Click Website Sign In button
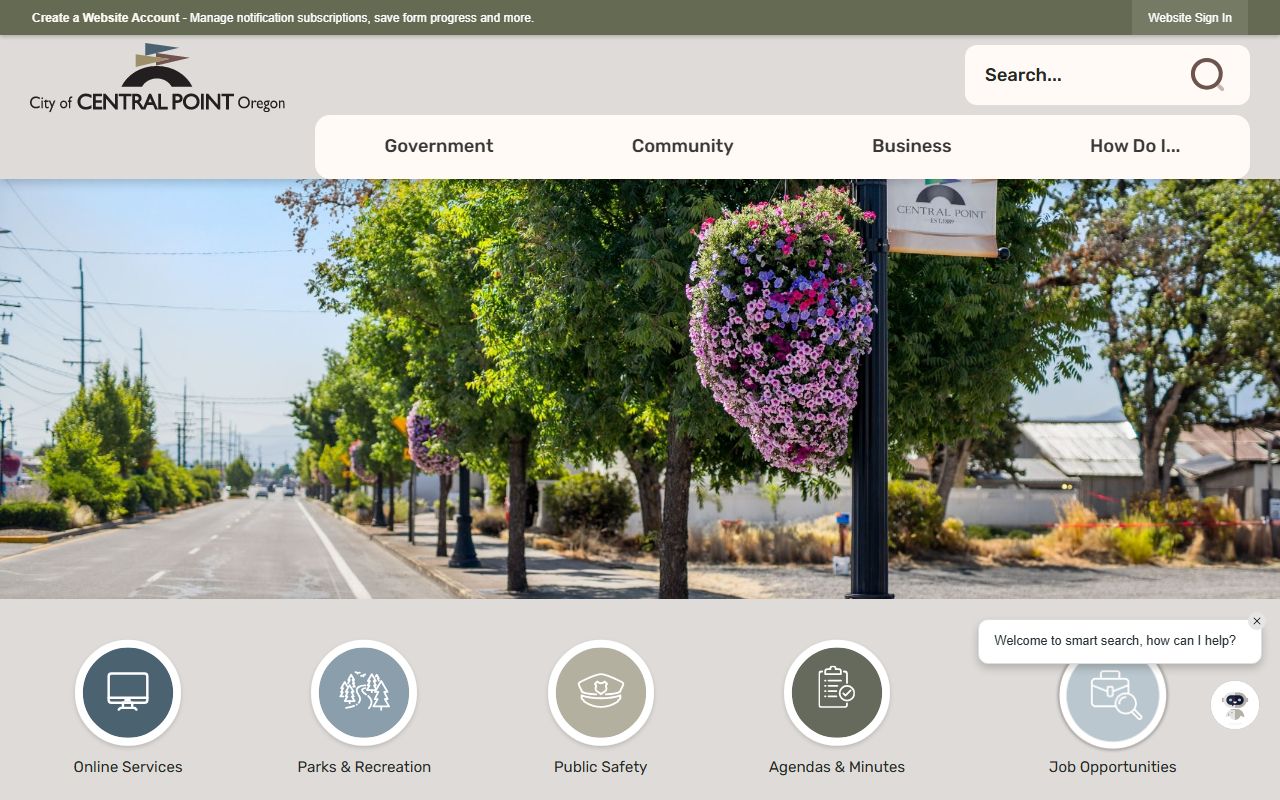 pos(1190,18)
